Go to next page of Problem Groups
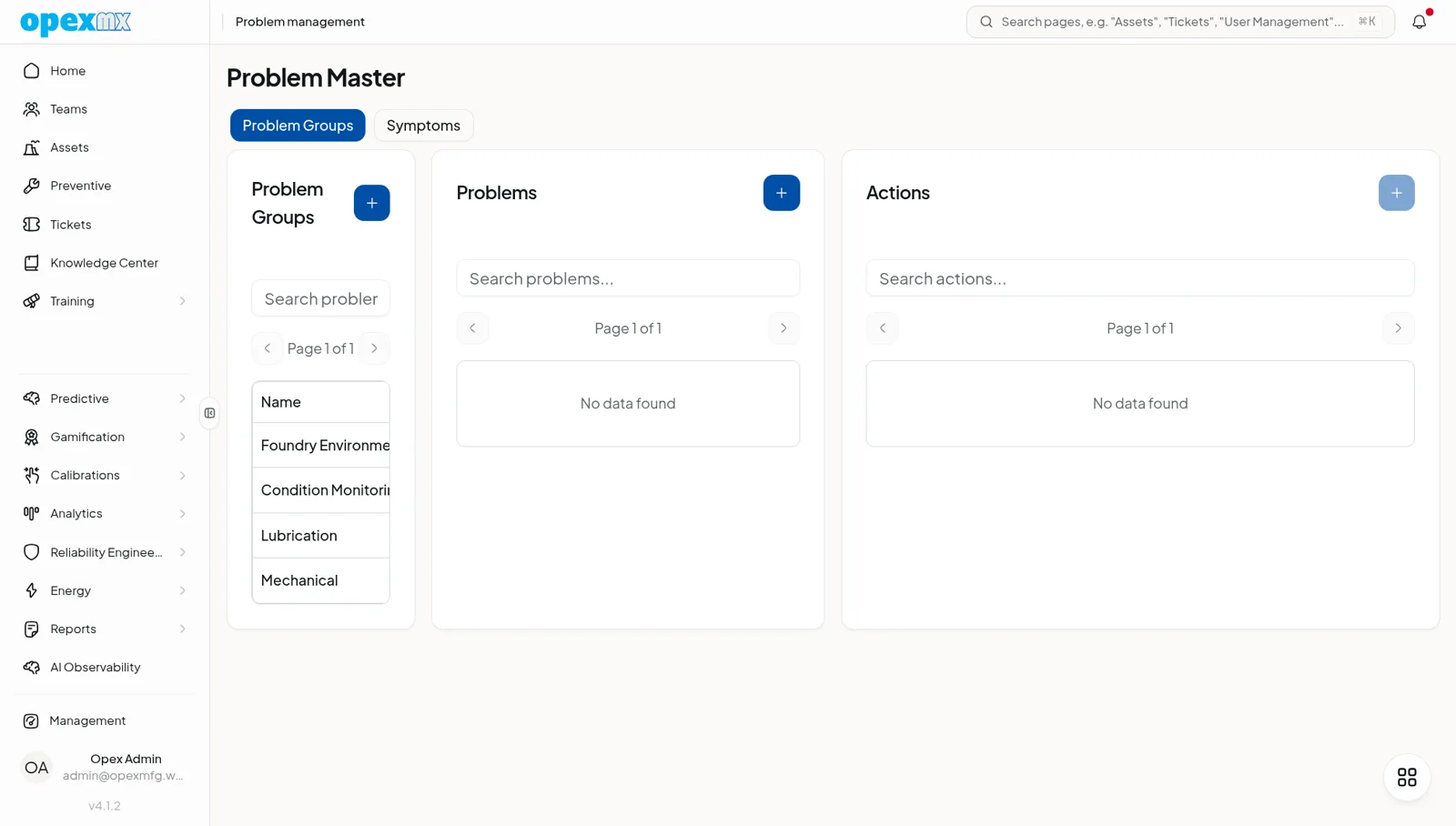Screen dimensions: 1456x826 (x=374, y=348)
